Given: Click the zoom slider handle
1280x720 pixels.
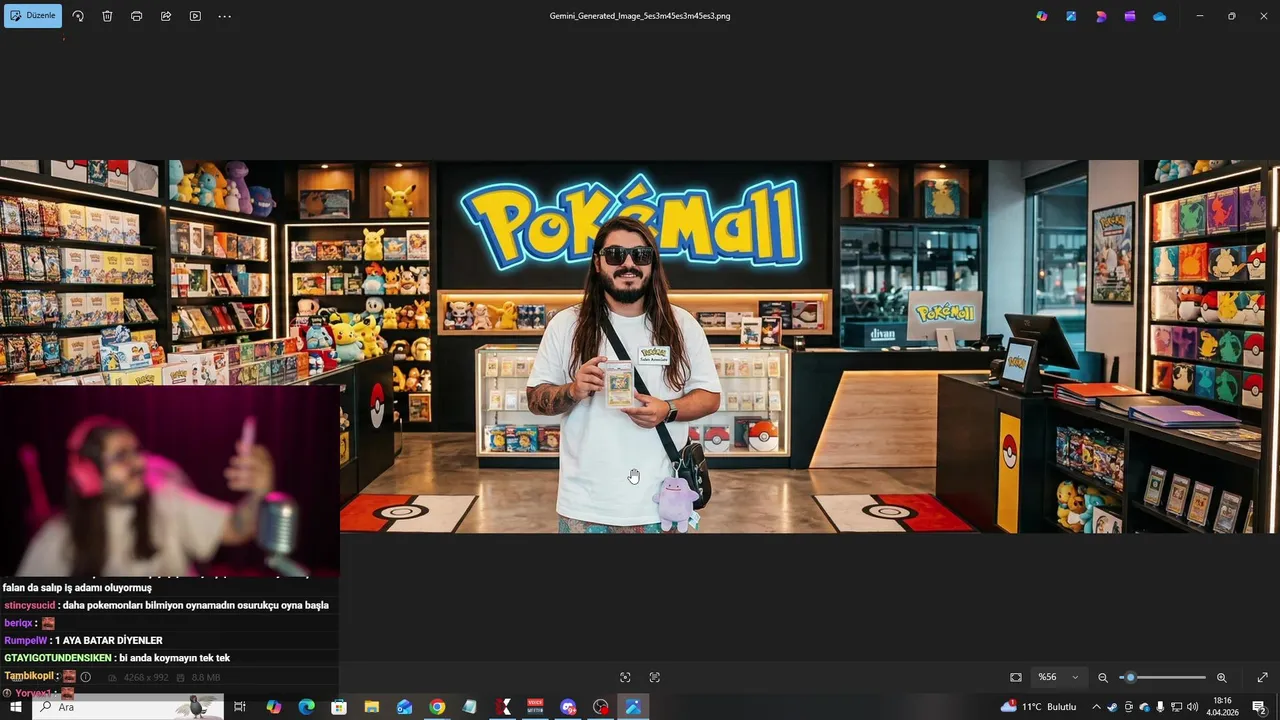Looking at the screenshot, I should [x=1130, y=677].
